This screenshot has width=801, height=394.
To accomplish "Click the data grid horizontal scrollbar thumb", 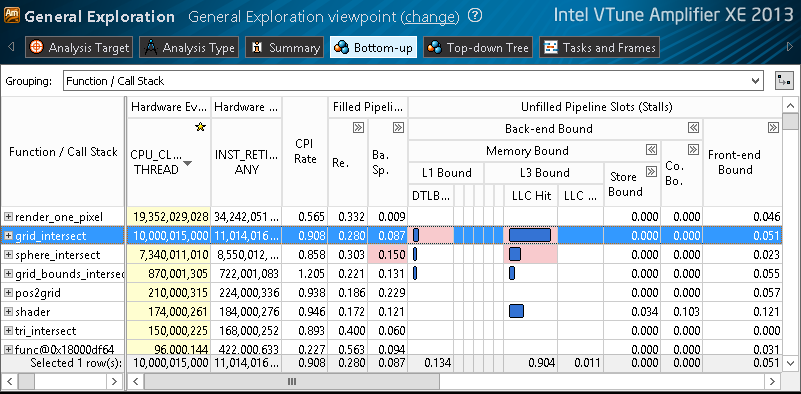I will pyautogui.click(x=292, y=381).
